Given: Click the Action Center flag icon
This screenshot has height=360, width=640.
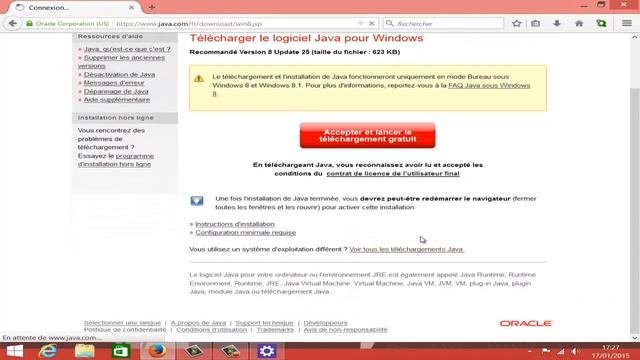Looking at the screenshot, I should pyautogui.click(x=545, y=351).
